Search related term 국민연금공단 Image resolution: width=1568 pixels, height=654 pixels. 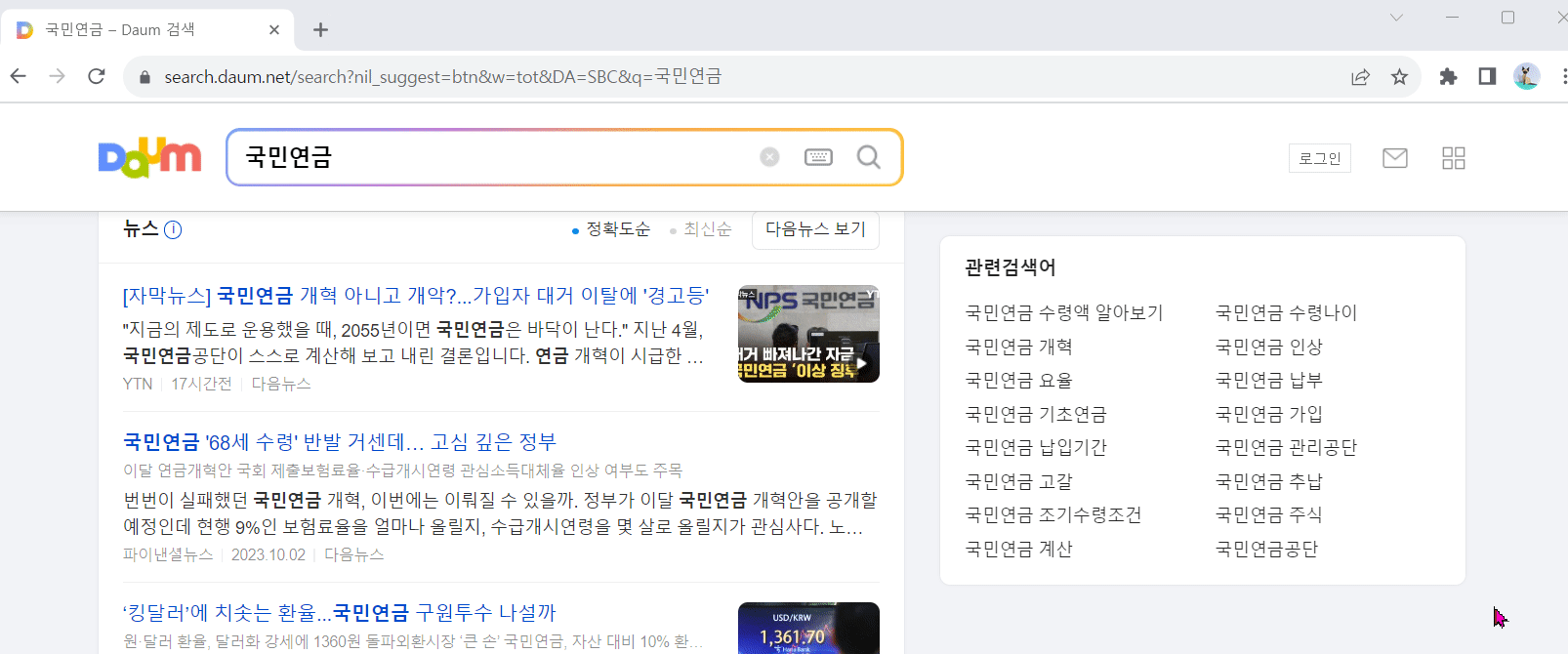1266,550
